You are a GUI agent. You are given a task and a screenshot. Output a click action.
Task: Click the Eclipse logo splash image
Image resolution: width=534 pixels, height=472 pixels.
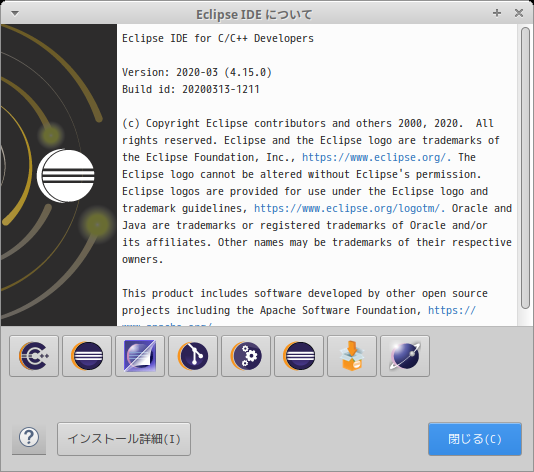tap(59, 175)
